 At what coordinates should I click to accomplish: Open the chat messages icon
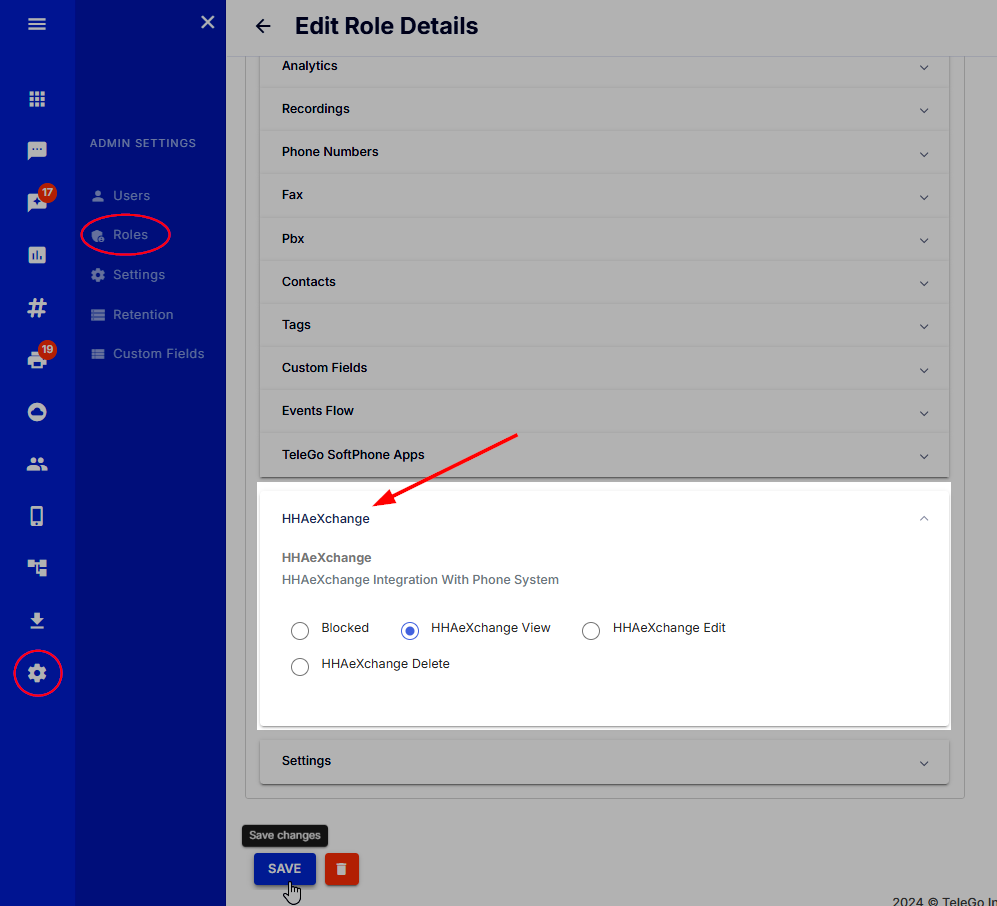click(37, 151)
